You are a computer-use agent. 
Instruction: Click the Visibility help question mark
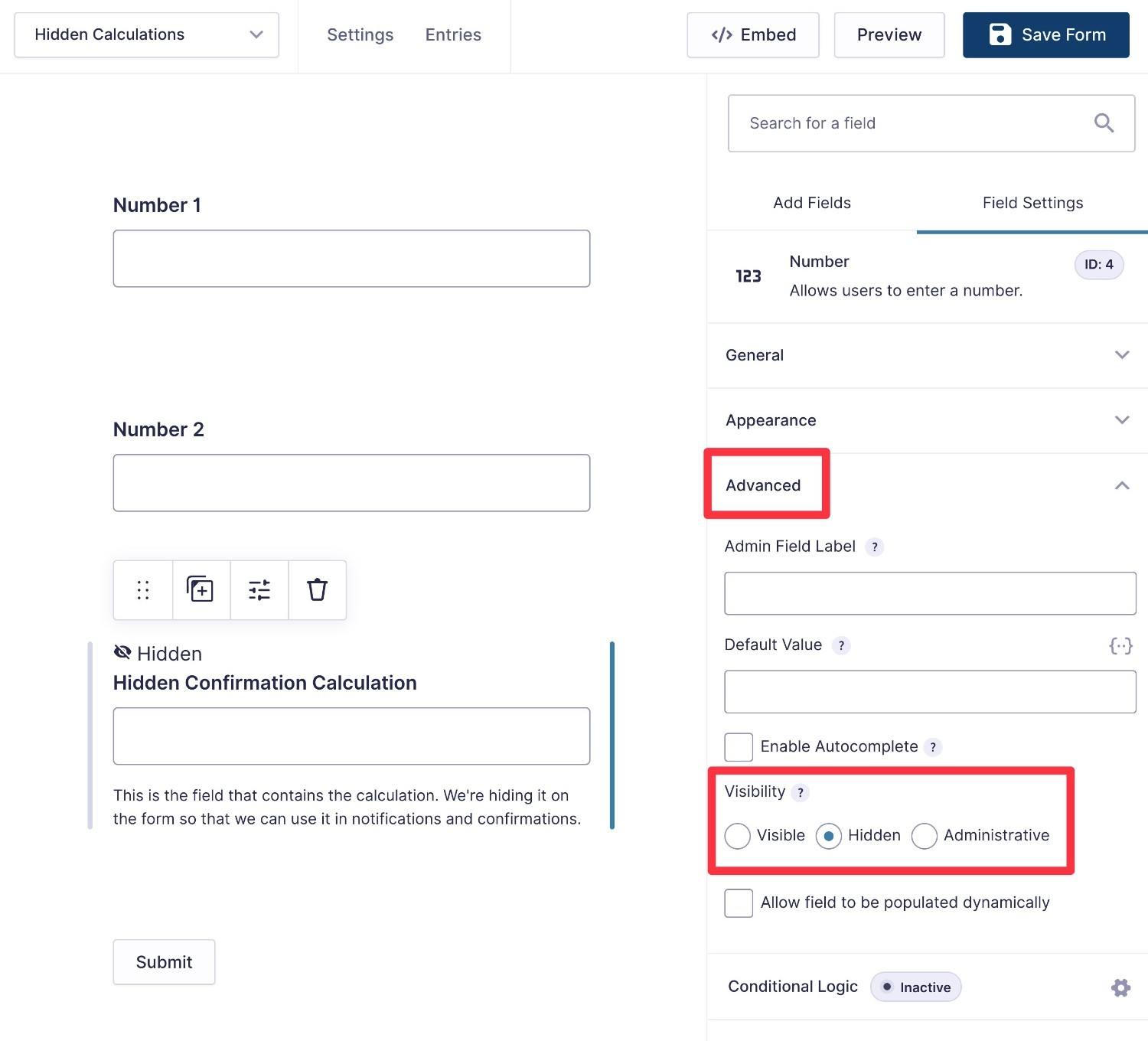(x=801, y=793)
